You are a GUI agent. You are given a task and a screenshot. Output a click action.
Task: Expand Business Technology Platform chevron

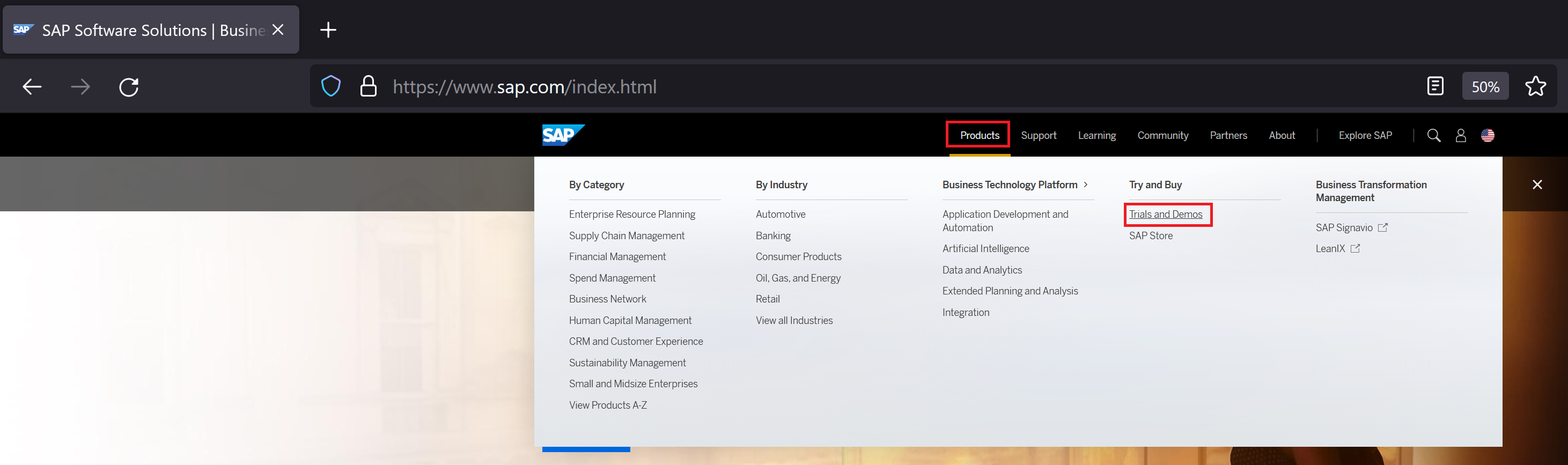[1086, 184]
